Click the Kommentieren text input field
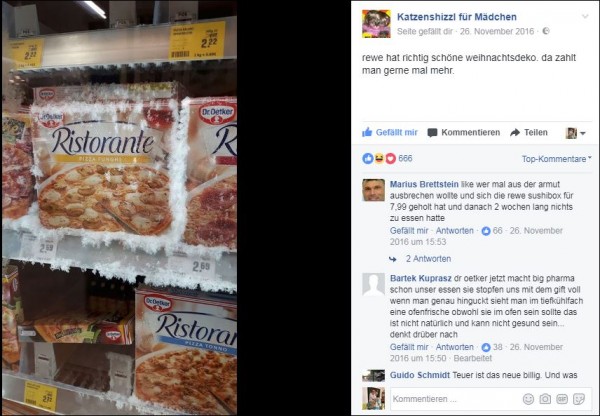 coord(455,399)
